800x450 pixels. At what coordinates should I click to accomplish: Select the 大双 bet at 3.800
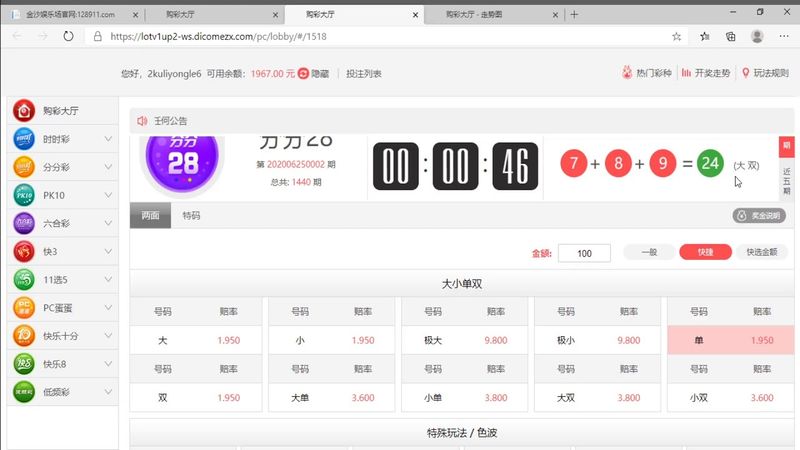(597, 397)
